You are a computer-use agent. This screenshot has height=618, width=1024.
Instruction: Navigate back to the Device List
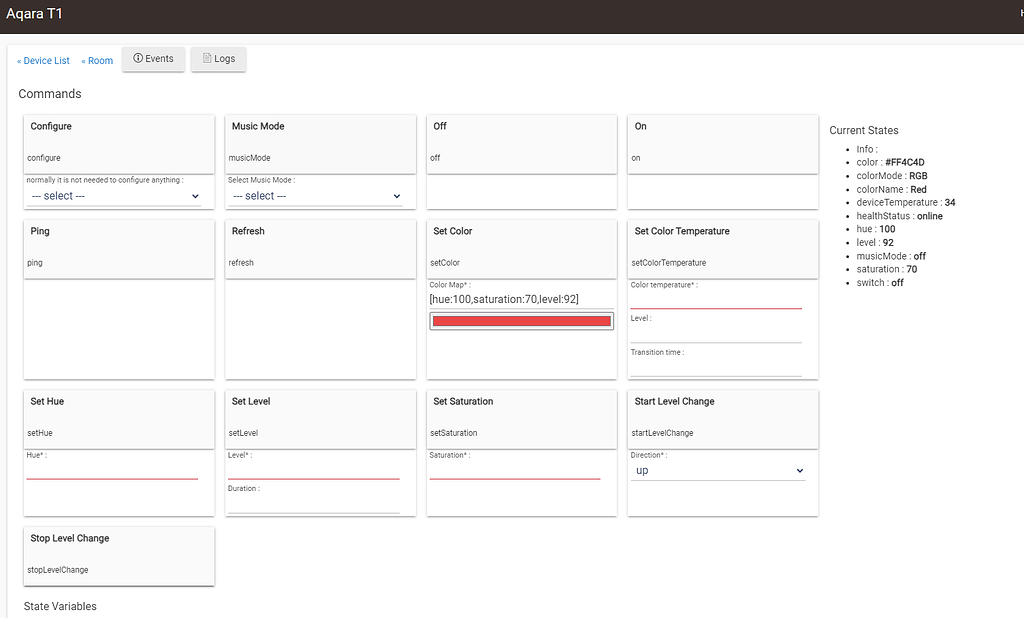coord(43,60)
